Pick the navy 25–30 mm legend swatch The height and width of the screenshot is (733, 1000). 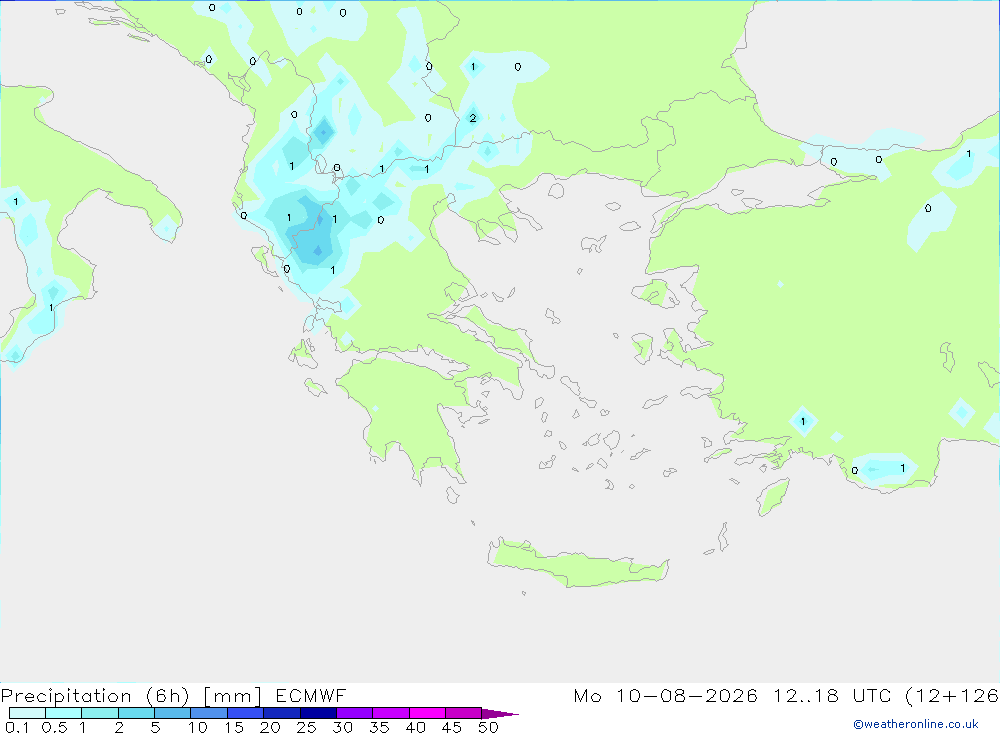tap(318, 713)
